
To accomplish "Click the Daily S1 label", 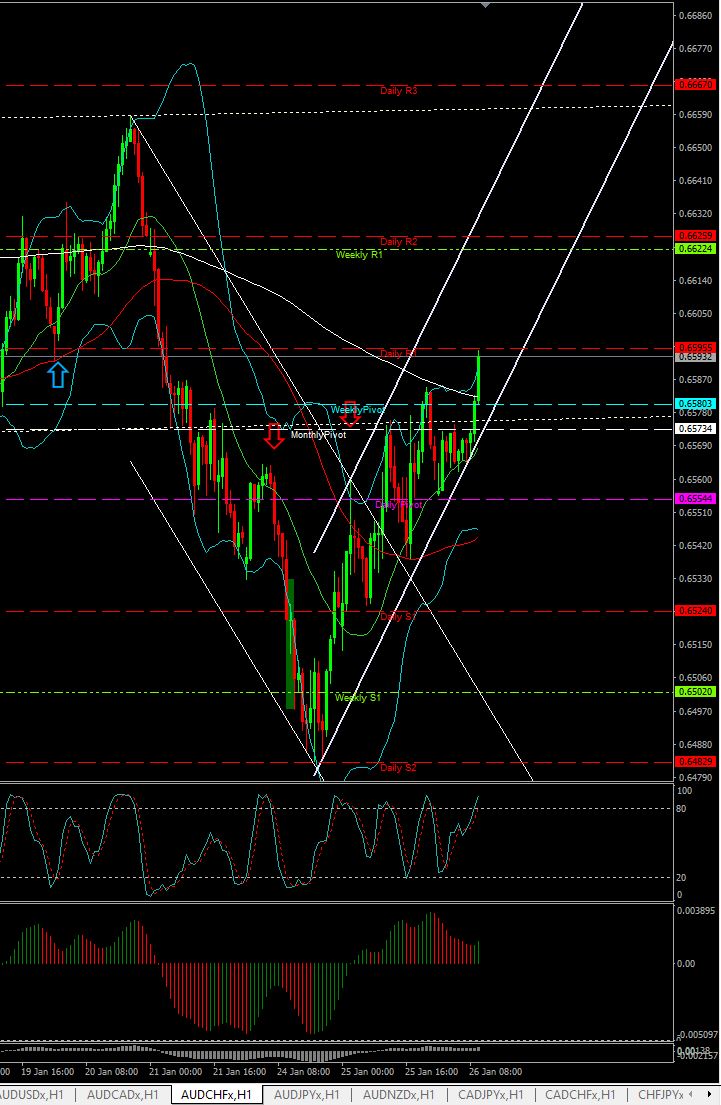I will [x=398, y=617].
